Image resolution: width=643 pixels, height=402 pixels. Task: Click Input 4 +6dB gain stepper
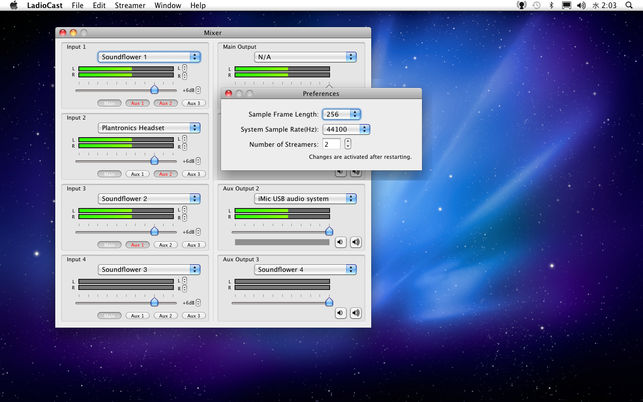(198, 303)
